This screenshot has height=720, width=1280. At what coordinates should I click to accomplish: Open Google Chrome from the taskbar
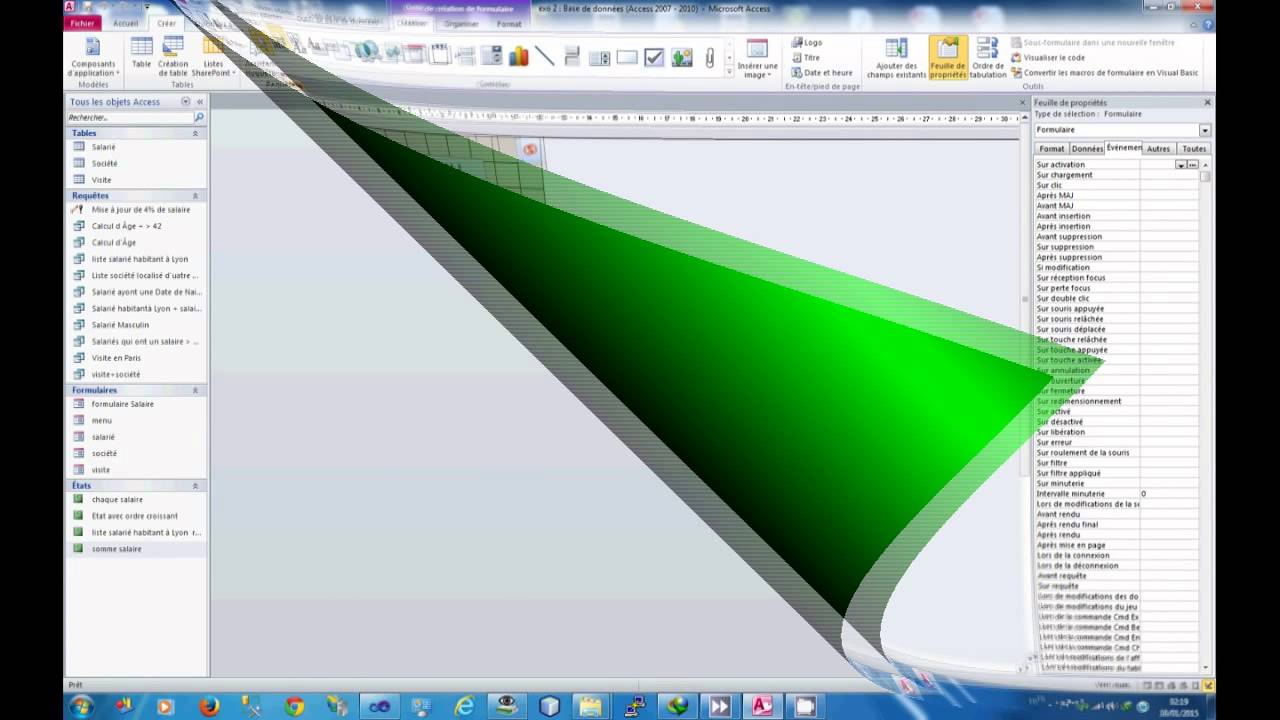click(x=294, y=706)
